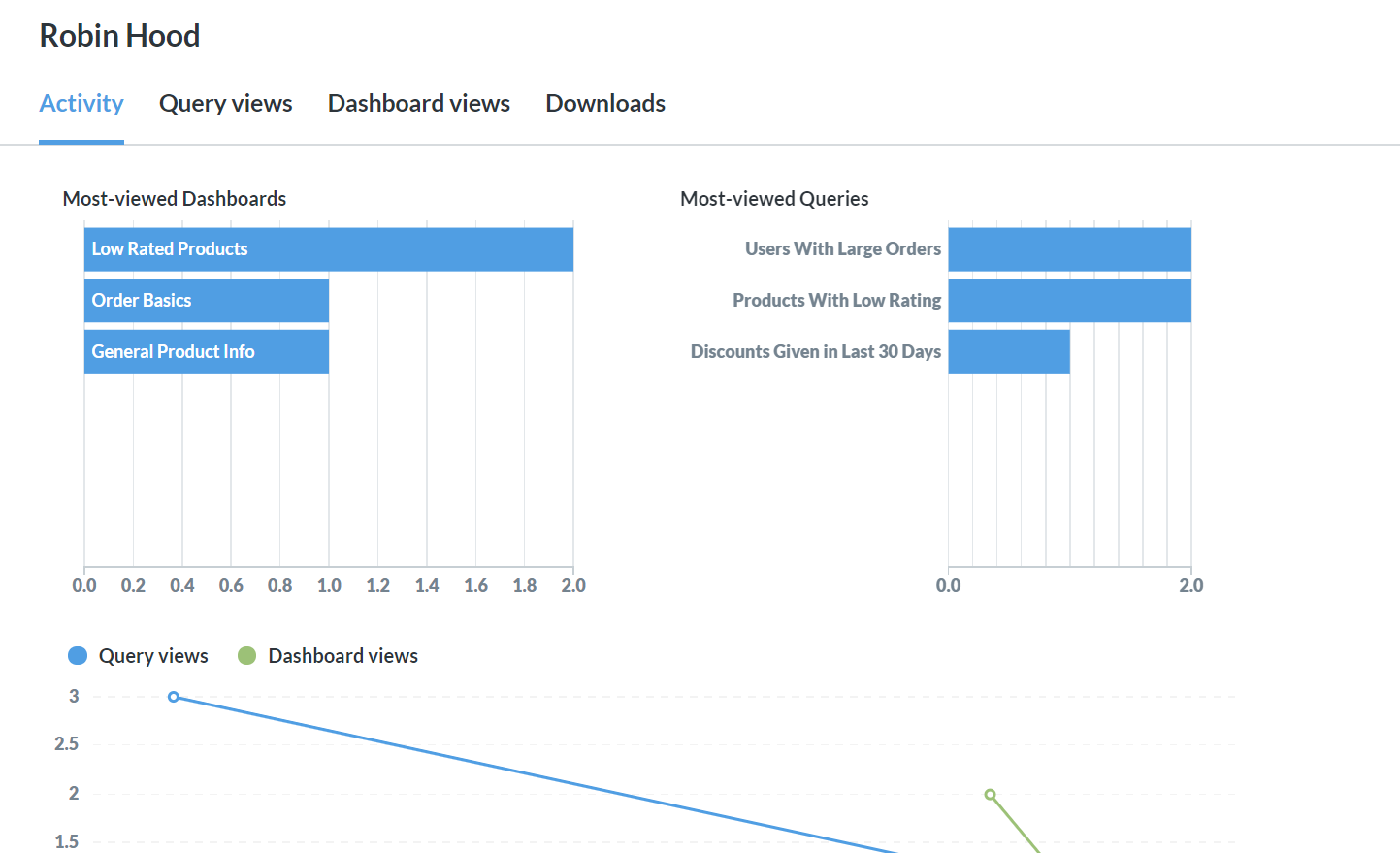
Task: Click the Dashboard views data point at 2
Action: (x=990, y=795)
